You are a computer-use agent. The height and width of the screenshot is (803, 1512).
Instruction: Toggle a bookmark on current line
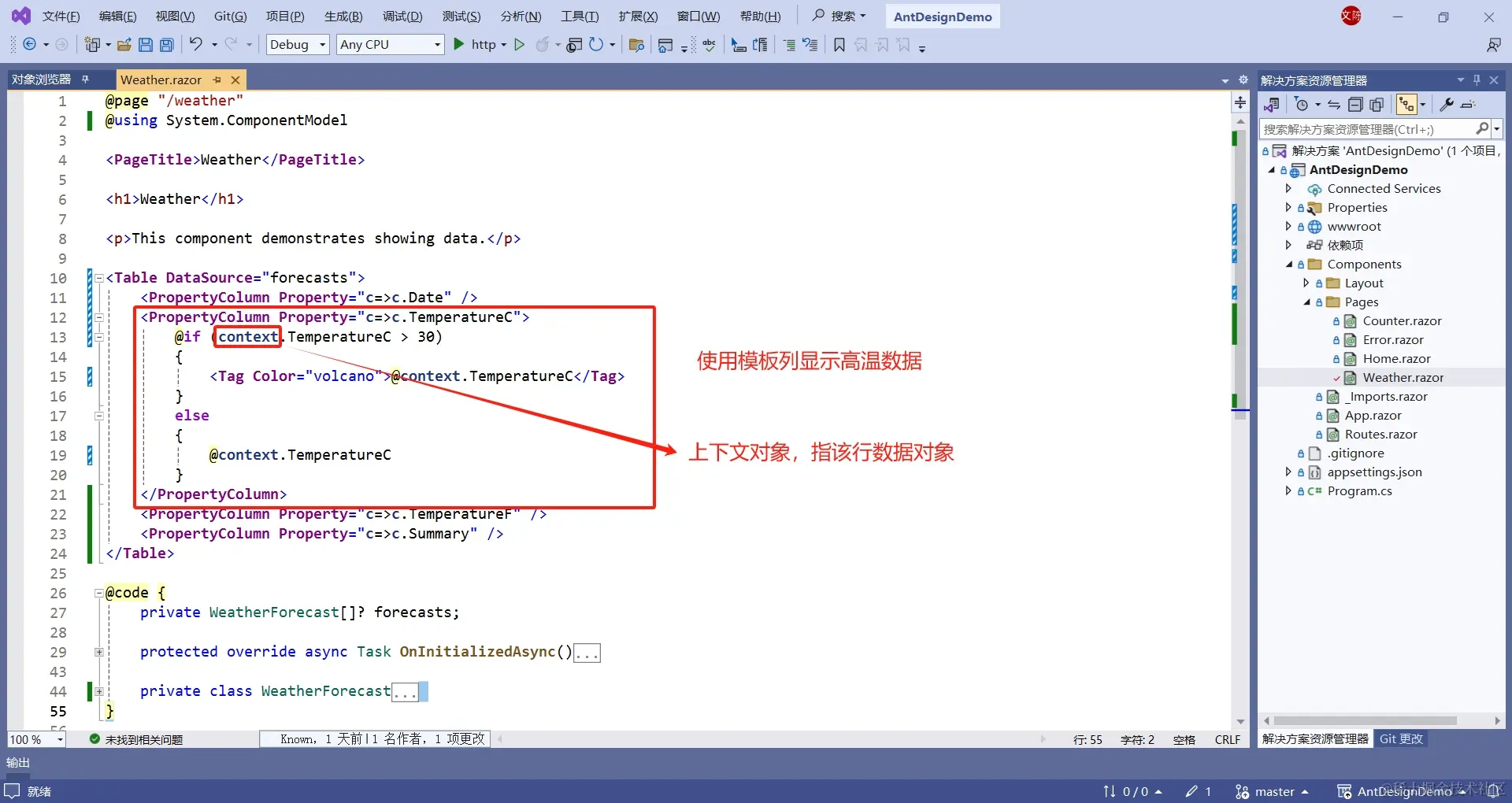point(839,45)
